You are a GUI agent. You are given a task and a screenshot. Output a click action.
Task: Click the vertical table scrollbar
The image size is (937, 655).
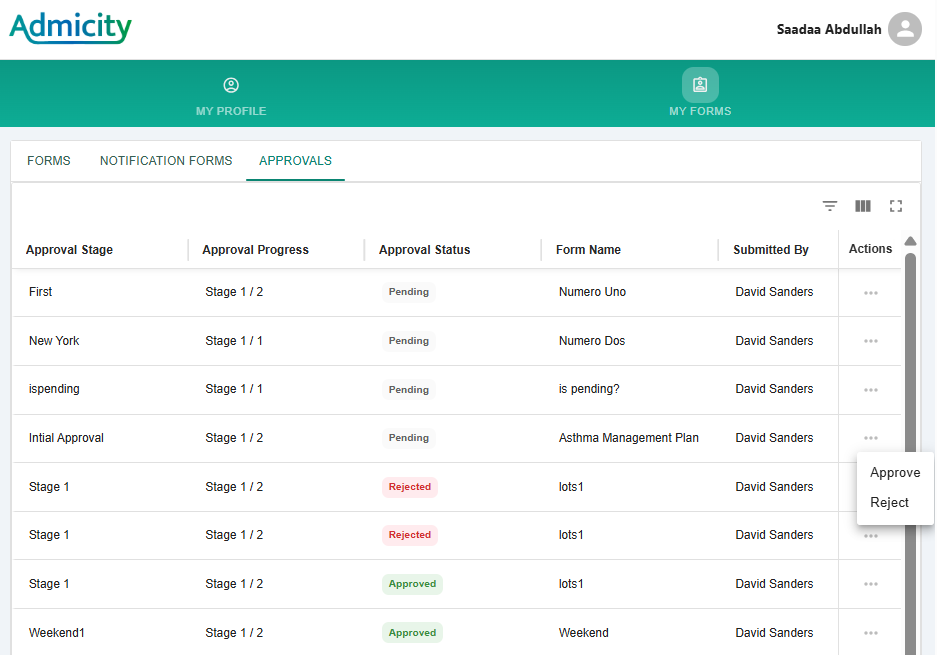click(x=910, y=450)
